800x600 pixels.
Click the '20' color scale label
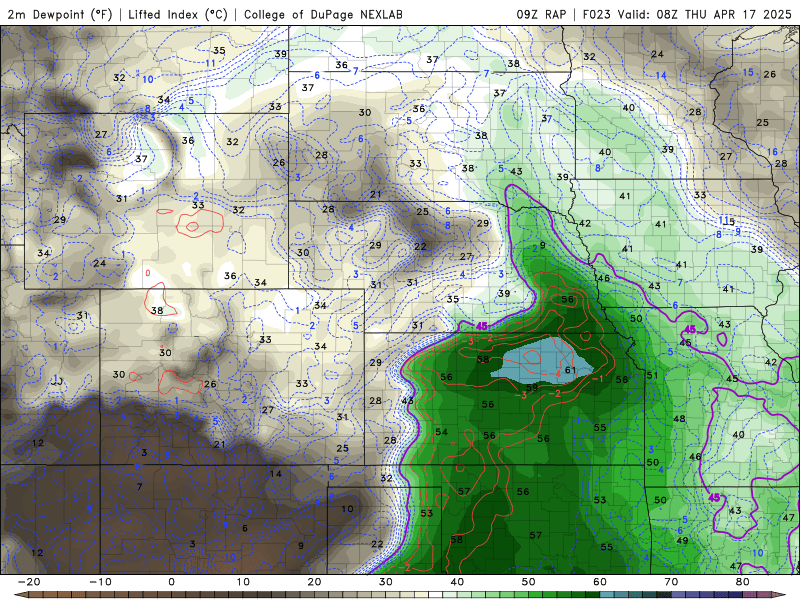click(314, 582)
